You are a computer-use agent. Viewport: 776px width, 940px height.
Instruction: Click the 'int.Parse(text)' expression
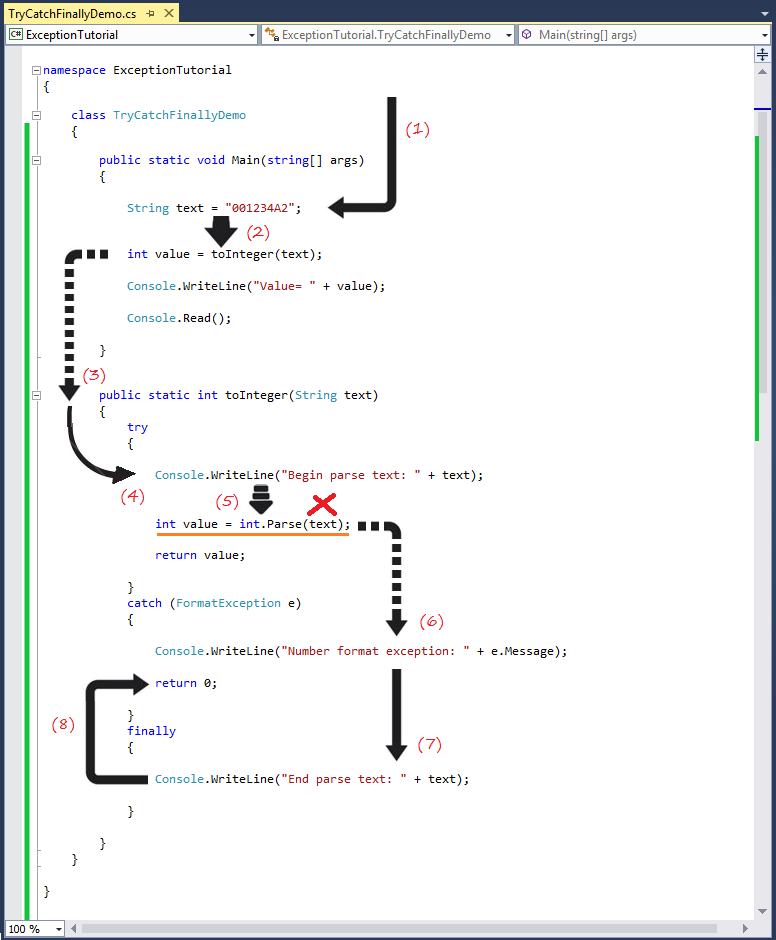(x=291, y=524)
